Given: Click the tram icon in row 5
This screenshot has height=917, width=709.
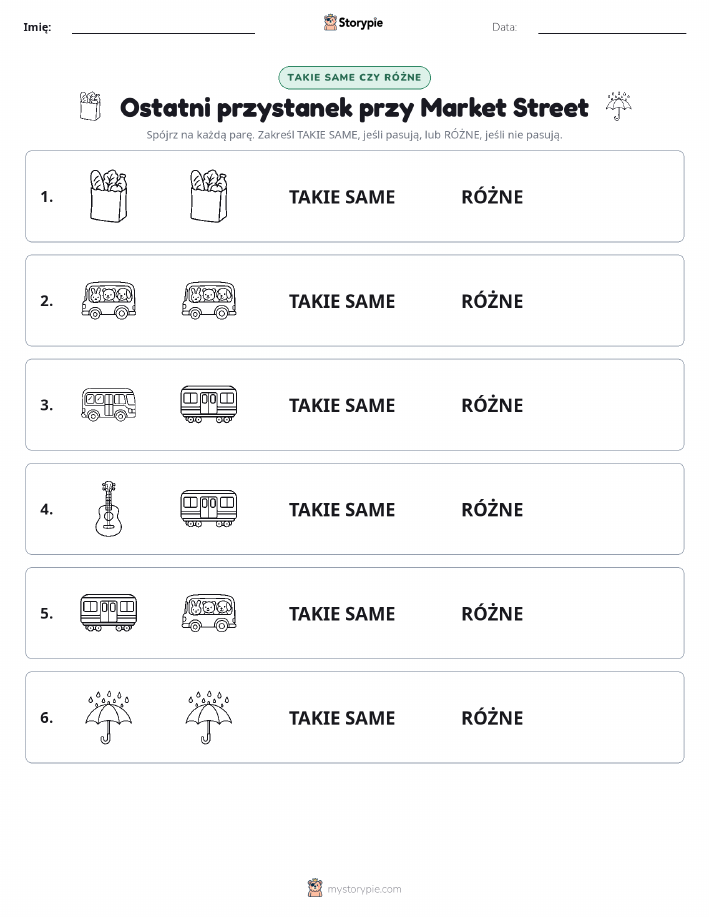Looking at the screenshot, I should pyautogui.click(x=109, y=612).
